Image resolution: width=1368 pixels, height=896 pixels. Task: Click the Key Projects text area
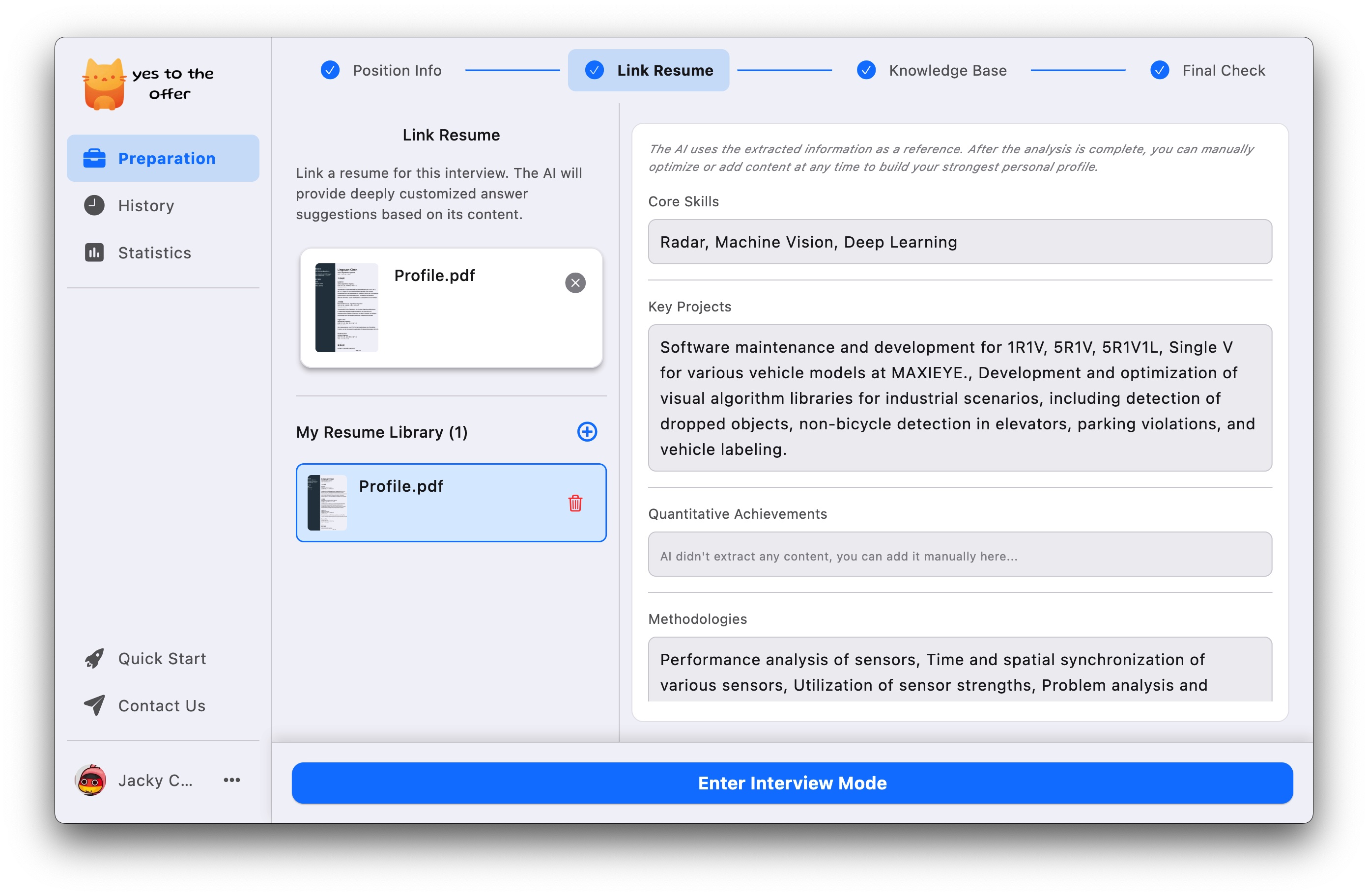point(959,398)
